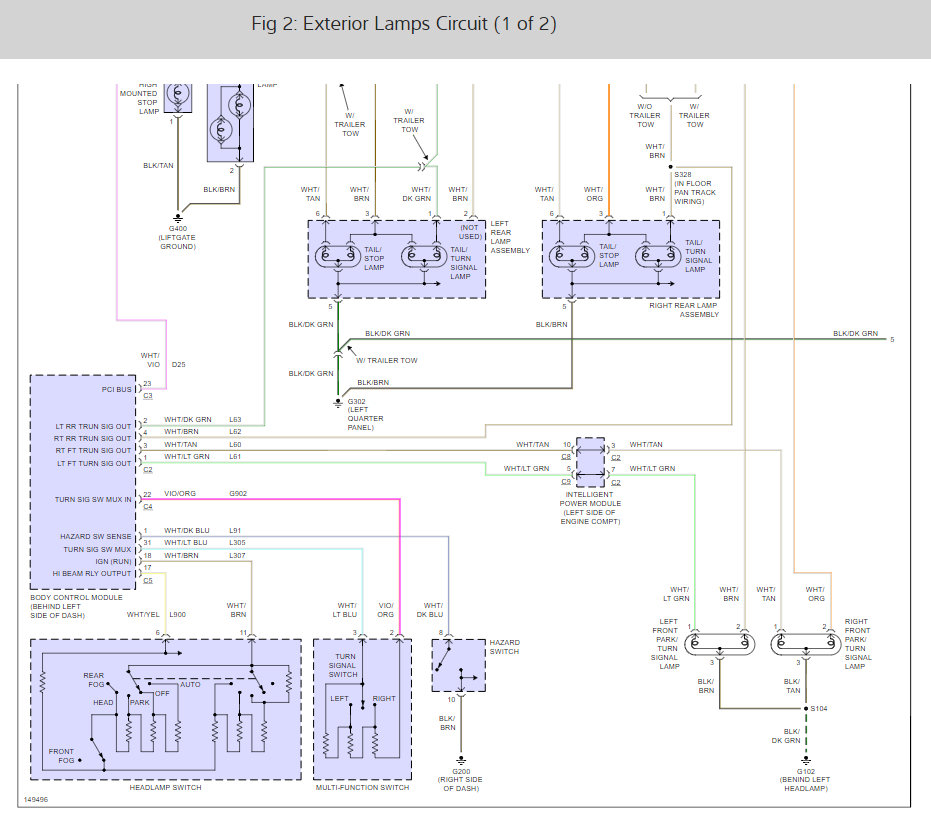Click connector label 'C9' on power module
Screen dimensions: 931x824
[566, 481]
